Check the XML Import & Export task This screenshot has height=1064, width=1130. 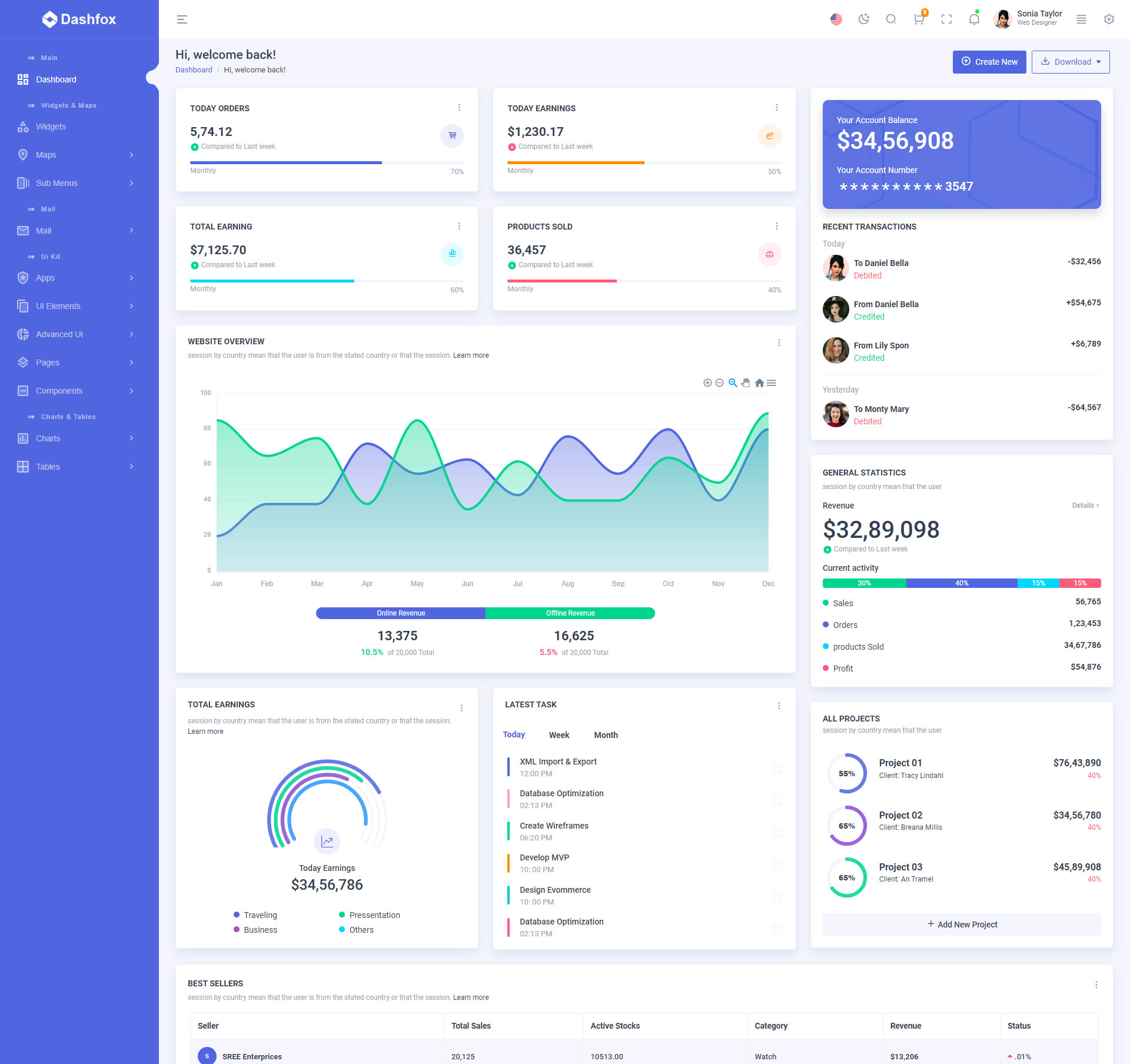click(x=776, y=768)
